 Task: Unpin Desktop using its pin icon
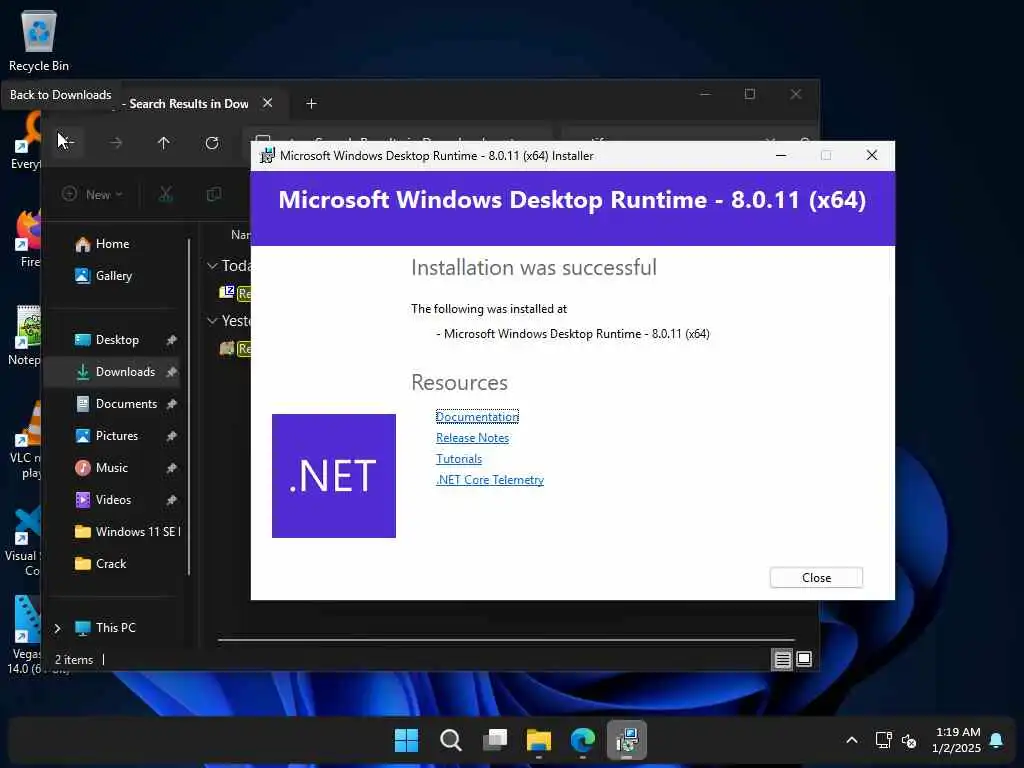coord(171,340)
